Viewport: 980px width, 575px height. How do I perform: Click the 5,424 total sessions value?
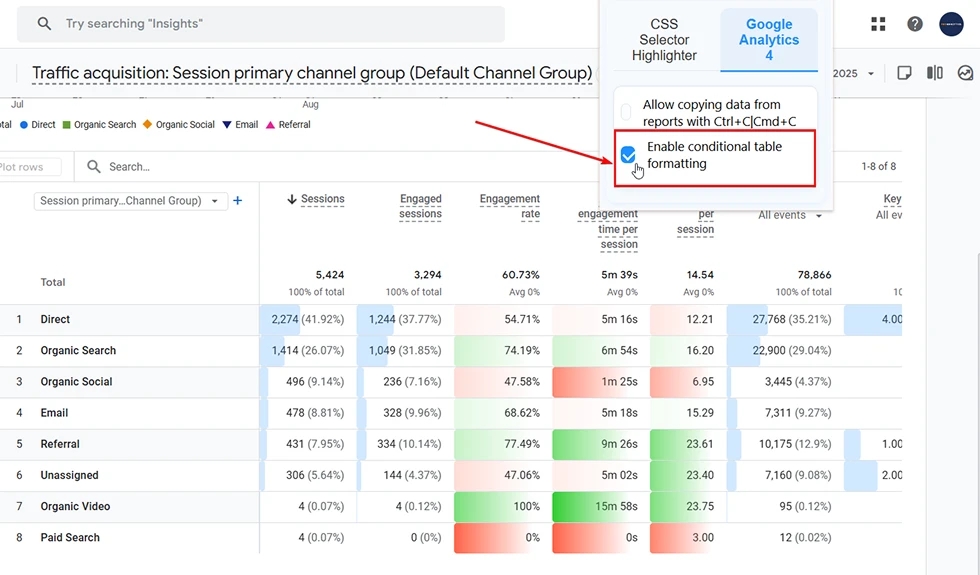(329, 275)
